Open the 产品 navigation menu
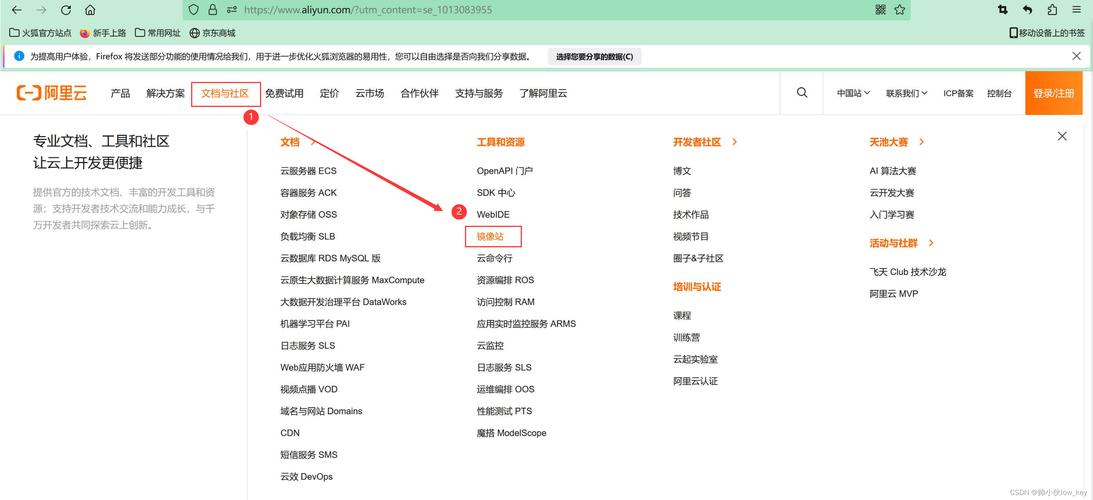This screenshot has height=500, width=1093. (120, 93)
